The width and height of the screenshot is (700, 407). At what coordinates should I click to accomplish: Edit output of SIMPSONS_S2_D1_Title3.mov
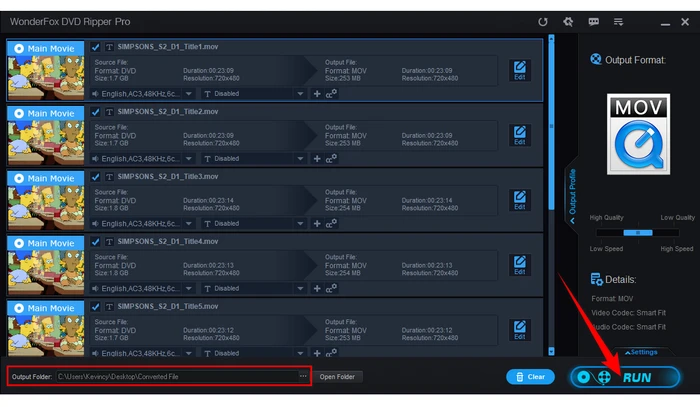[520, 200]
